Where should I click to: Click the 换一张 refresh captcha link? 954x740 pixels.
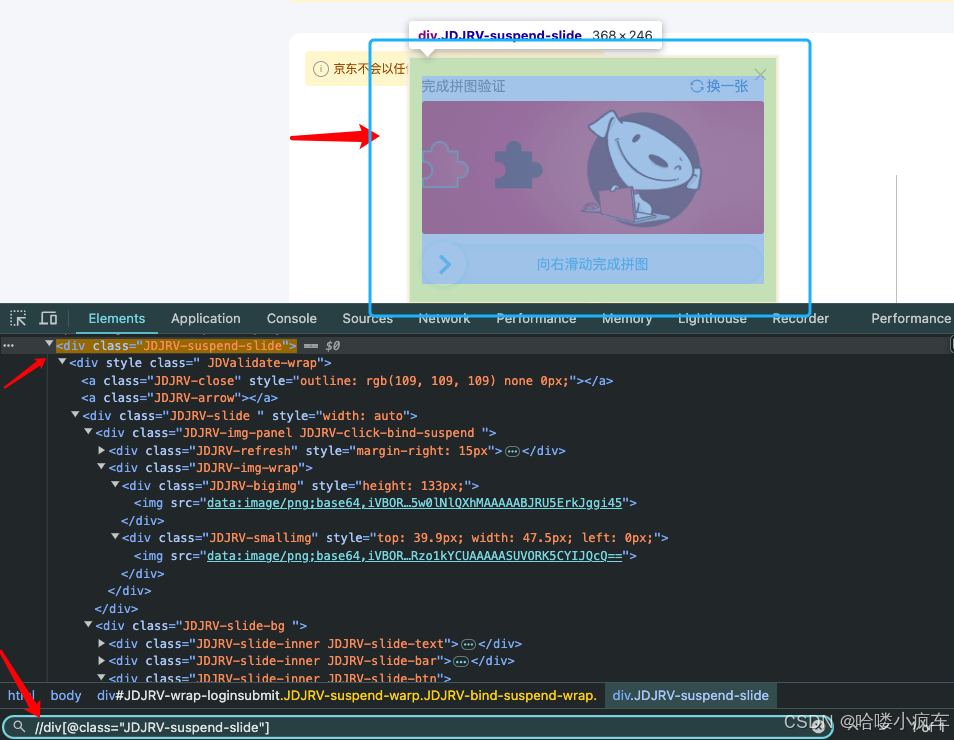pyautogui.click(x=719, y=86)
